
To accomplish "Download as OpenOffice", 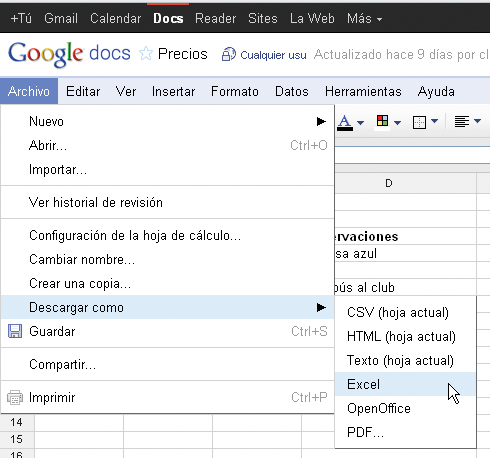I will coord(405,408).
